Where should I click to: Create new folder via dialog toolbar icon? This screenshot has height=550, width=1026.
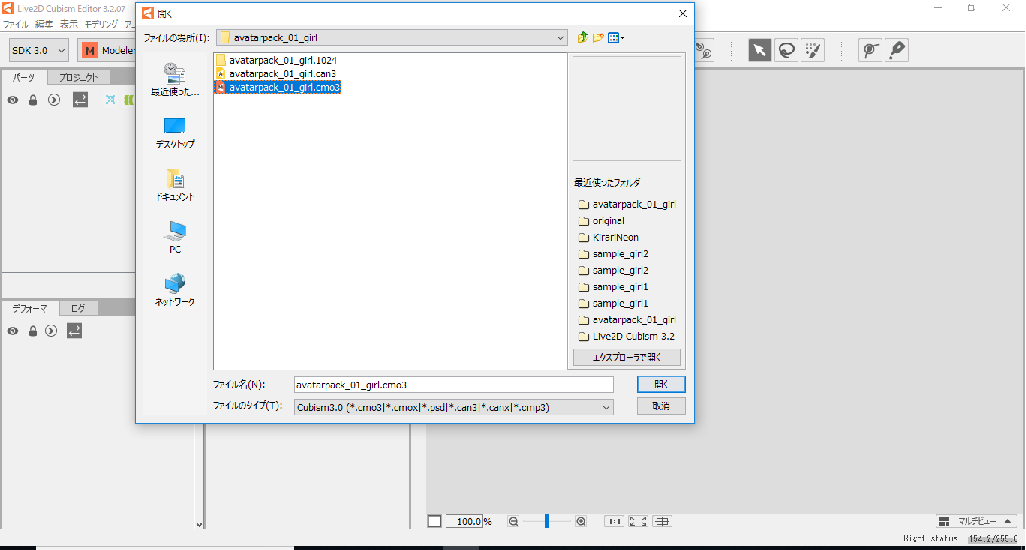pos(599,38)
